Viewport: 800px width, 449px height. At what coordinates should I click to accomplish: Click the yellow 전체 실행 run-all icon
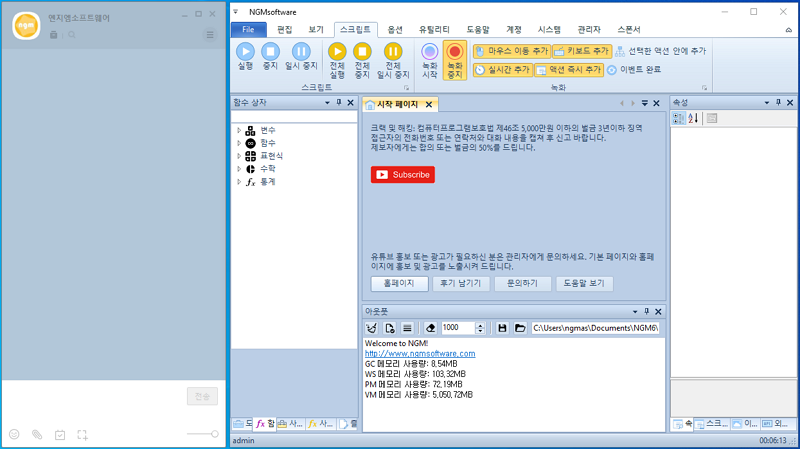tap(337, 52)
